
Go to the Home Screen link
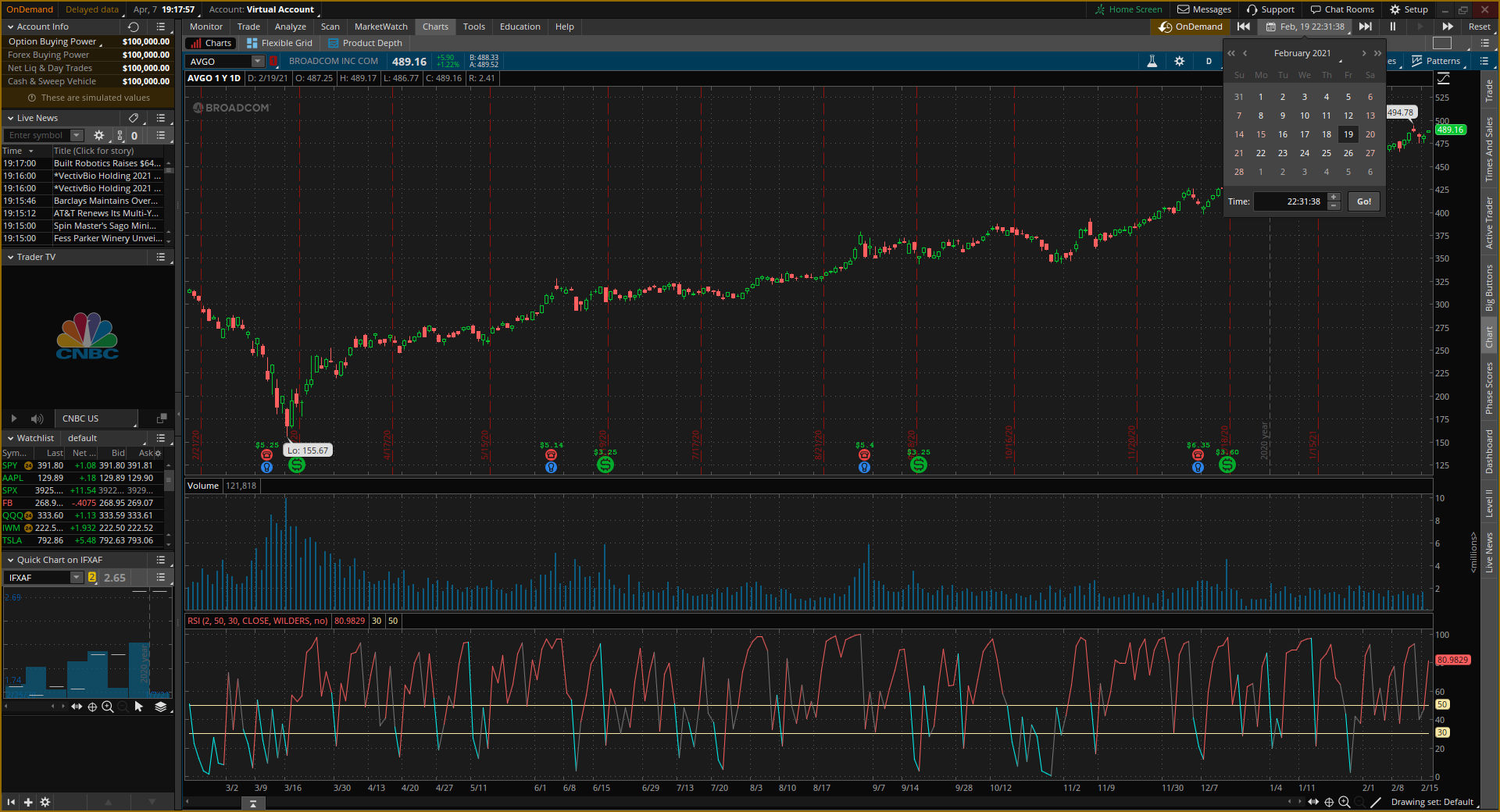(1129, 9)
